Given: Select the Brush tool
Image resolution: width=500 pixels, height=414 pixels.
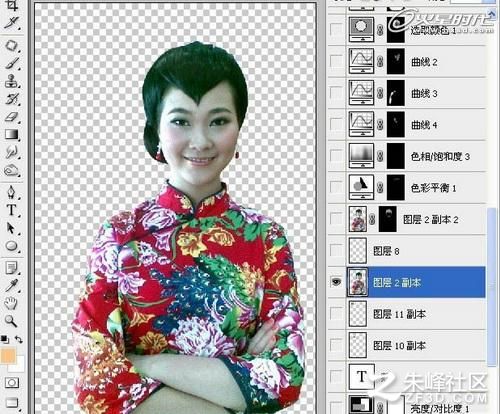Looking at the screenshot, I should pyautogui.click(x=12, y=63).
